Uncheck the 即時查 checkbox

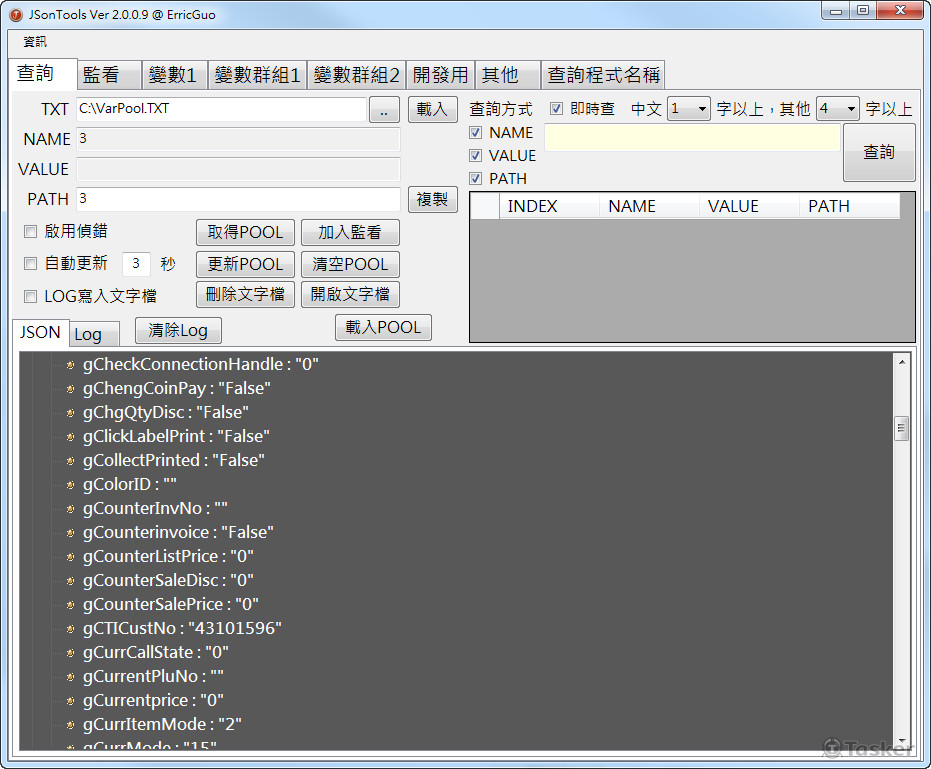(x=556, y=109)
